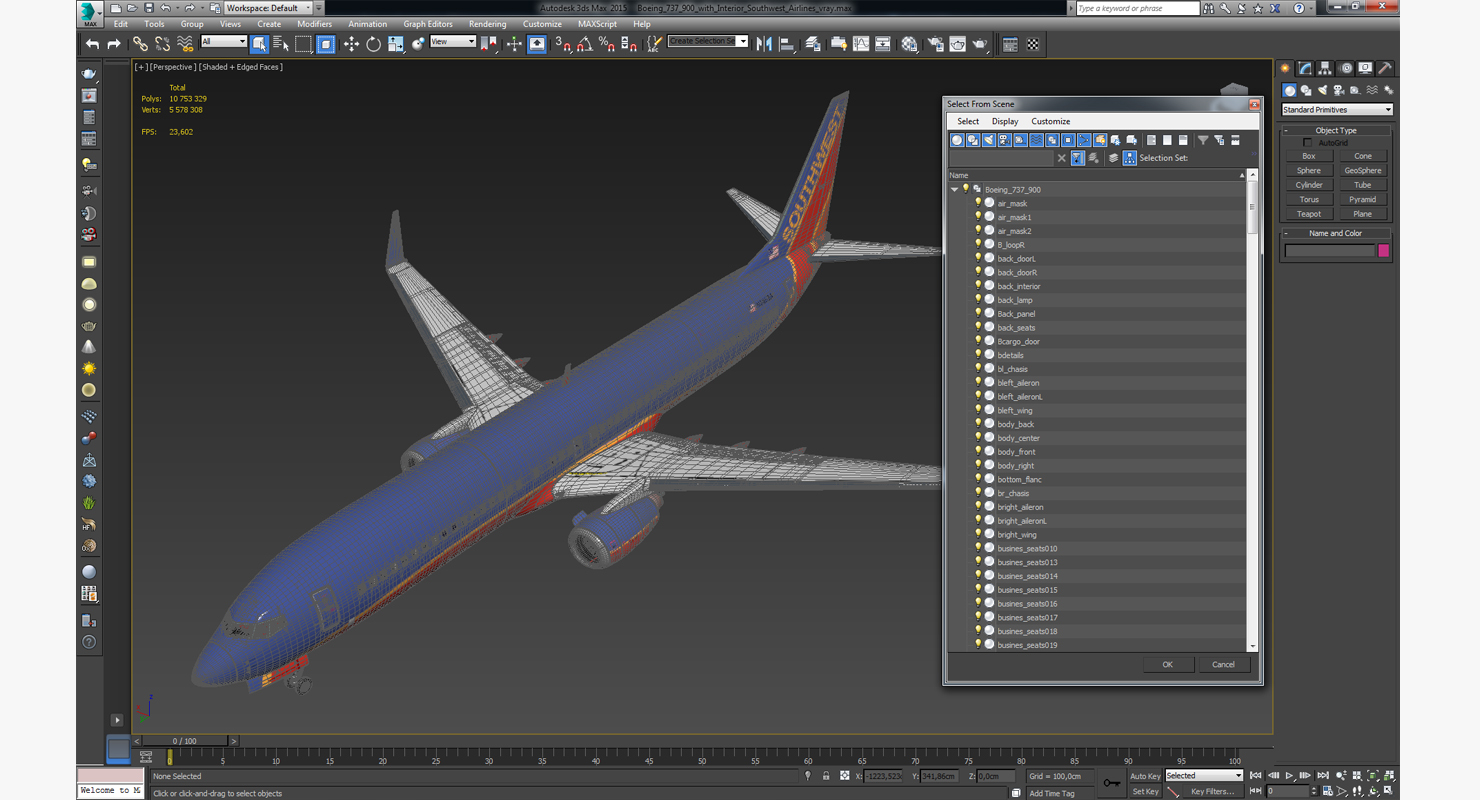The height and width of the screenshot is (800, 1480).
Task: Click Cancel in Select From Scene dialog
Action: click(x=1224, y=665)
